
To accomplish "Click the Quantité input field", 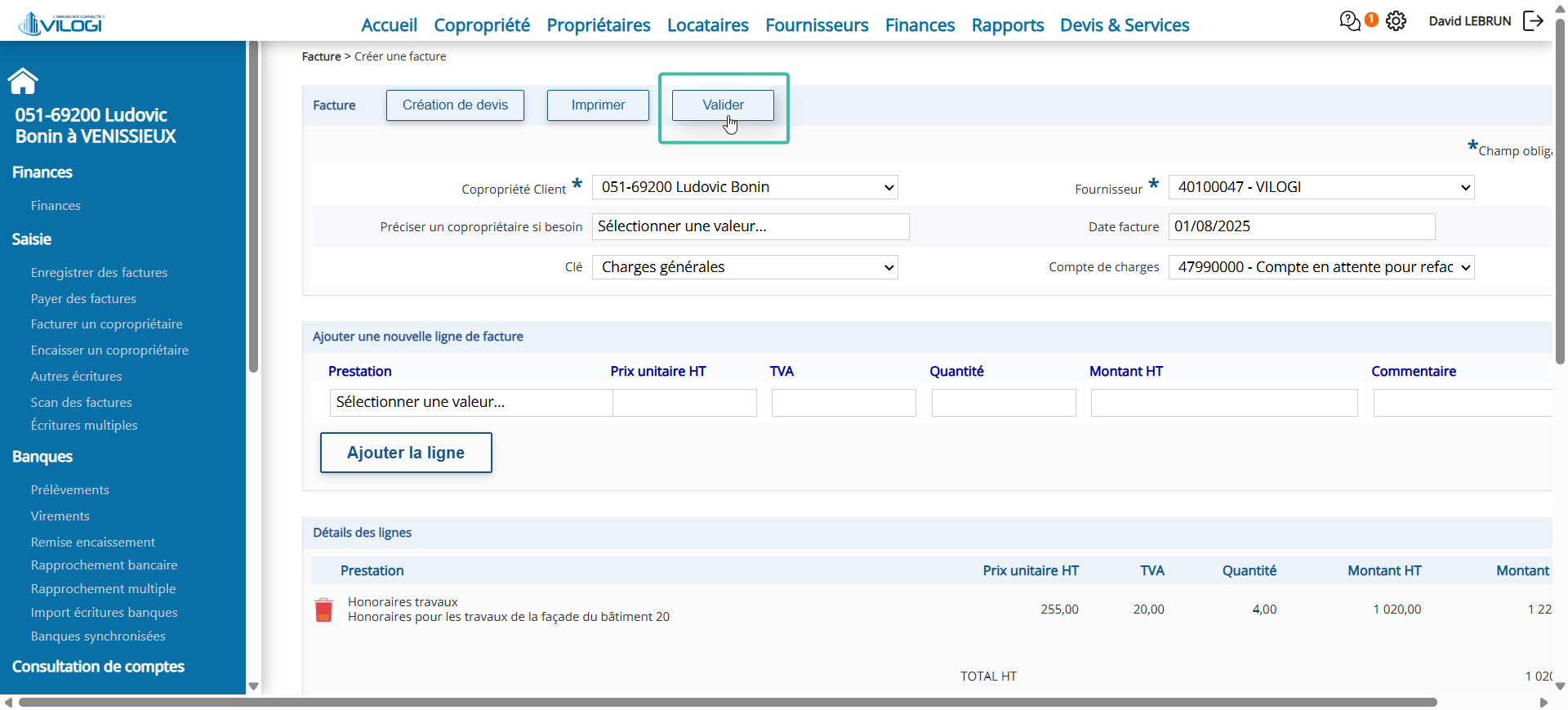I will (x=1004, y=403).
